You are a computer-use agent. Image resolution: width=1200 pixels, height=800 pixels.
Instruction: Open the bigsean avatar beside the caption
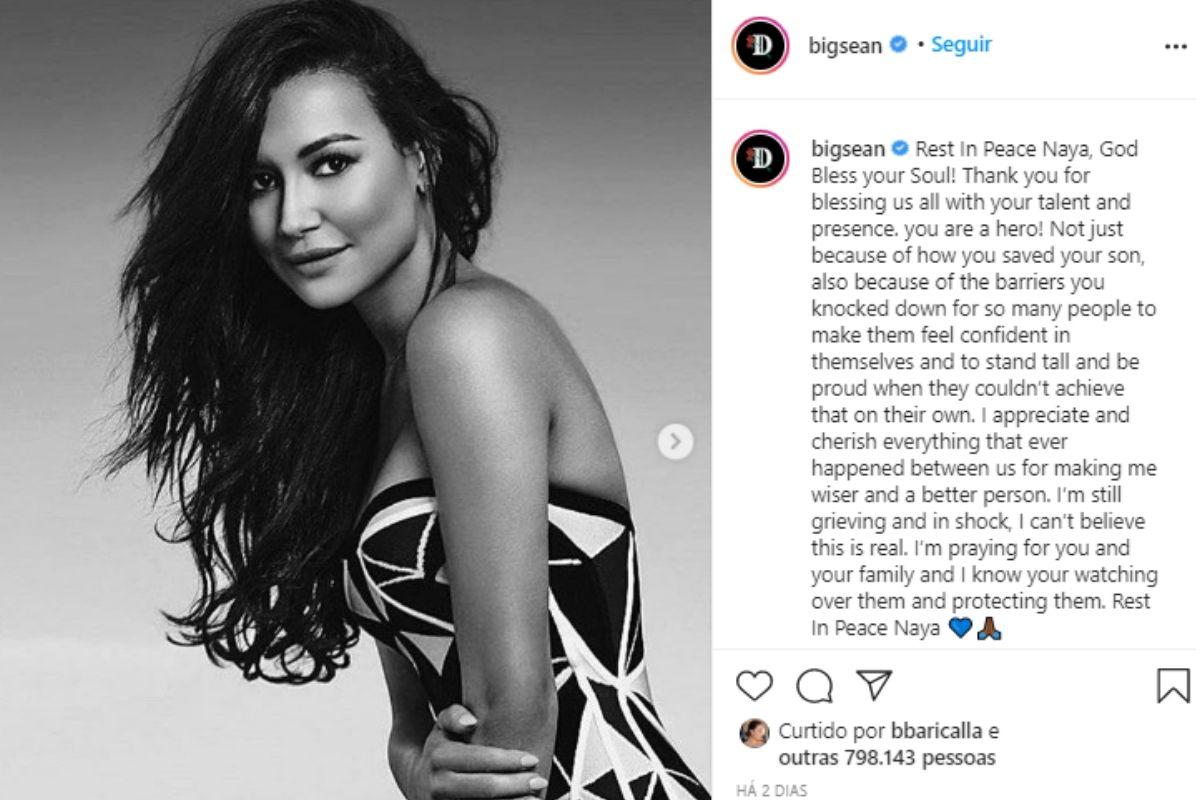click(761, 158)
